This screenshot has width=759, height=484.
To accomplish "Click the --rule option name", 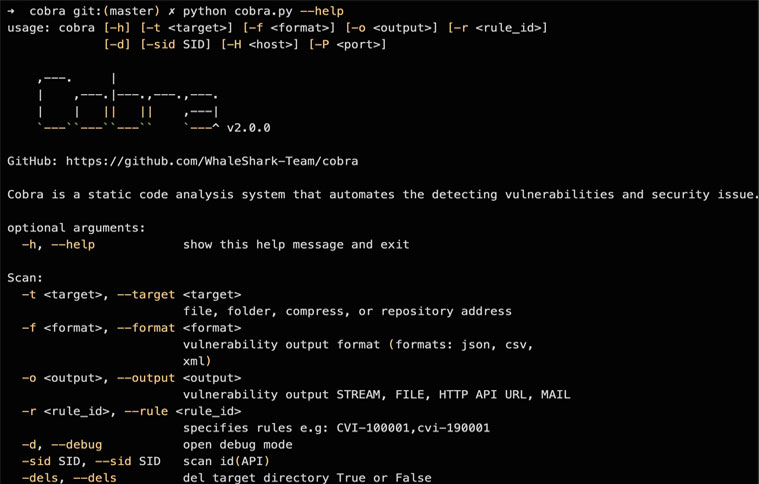I will 146,411.
